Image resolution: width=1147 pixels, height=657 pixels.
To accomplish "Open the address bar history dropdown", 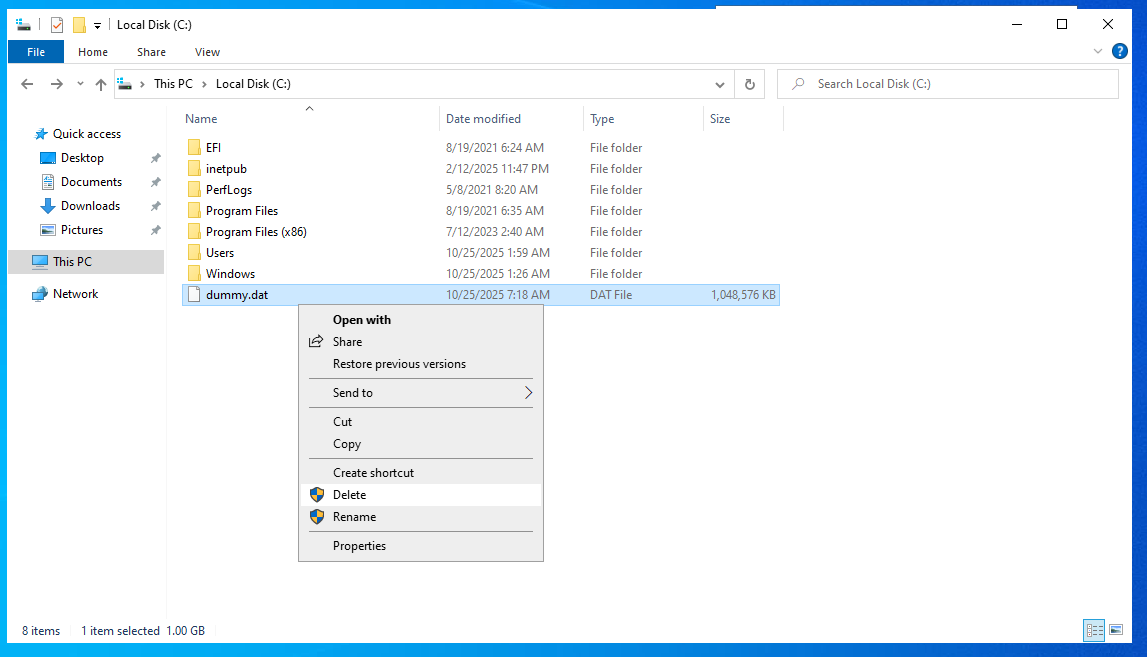I will pos(720,84).
